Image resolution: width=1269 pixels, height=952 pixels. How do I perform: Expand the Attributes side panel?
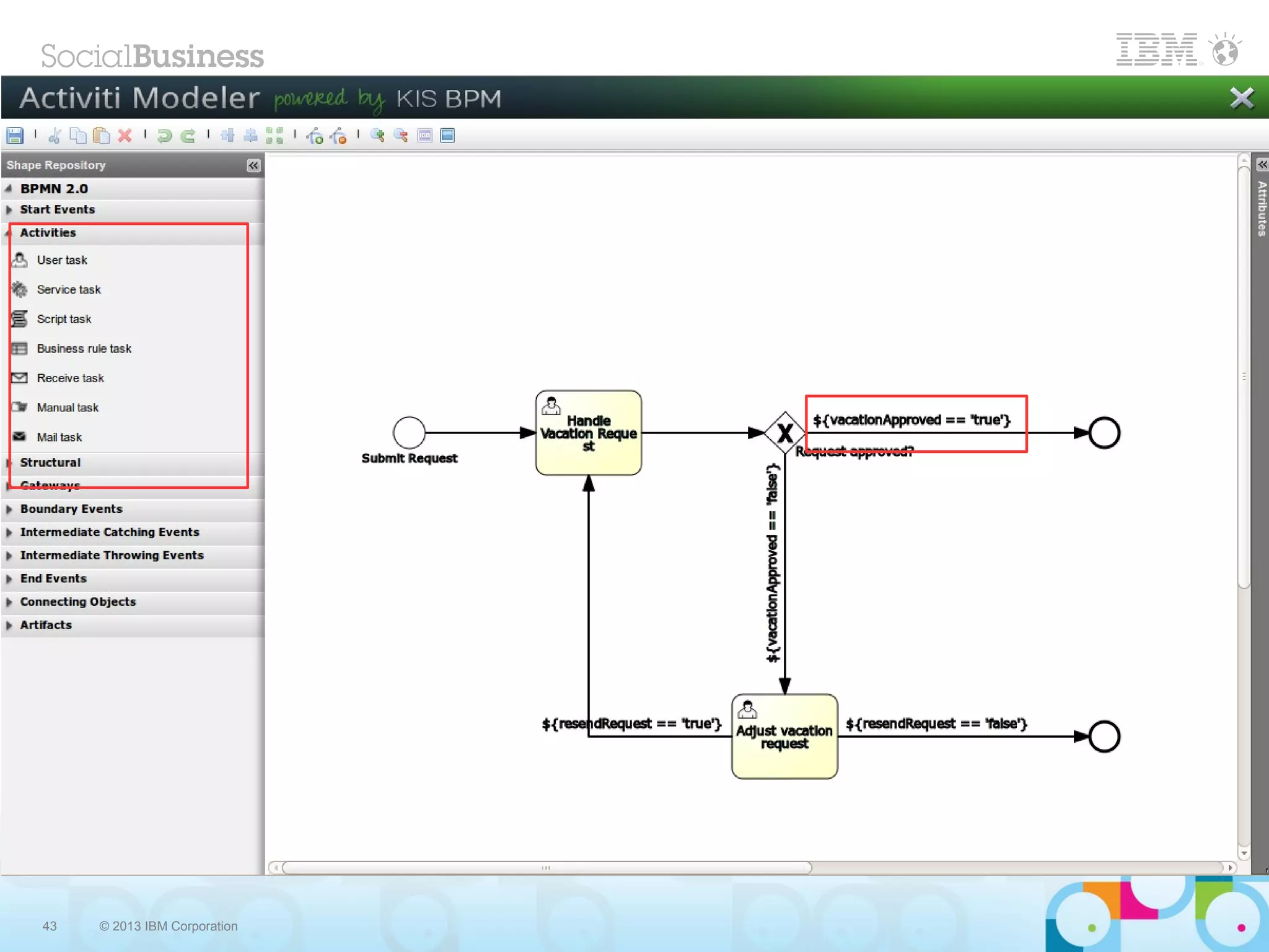[1262, 165]
